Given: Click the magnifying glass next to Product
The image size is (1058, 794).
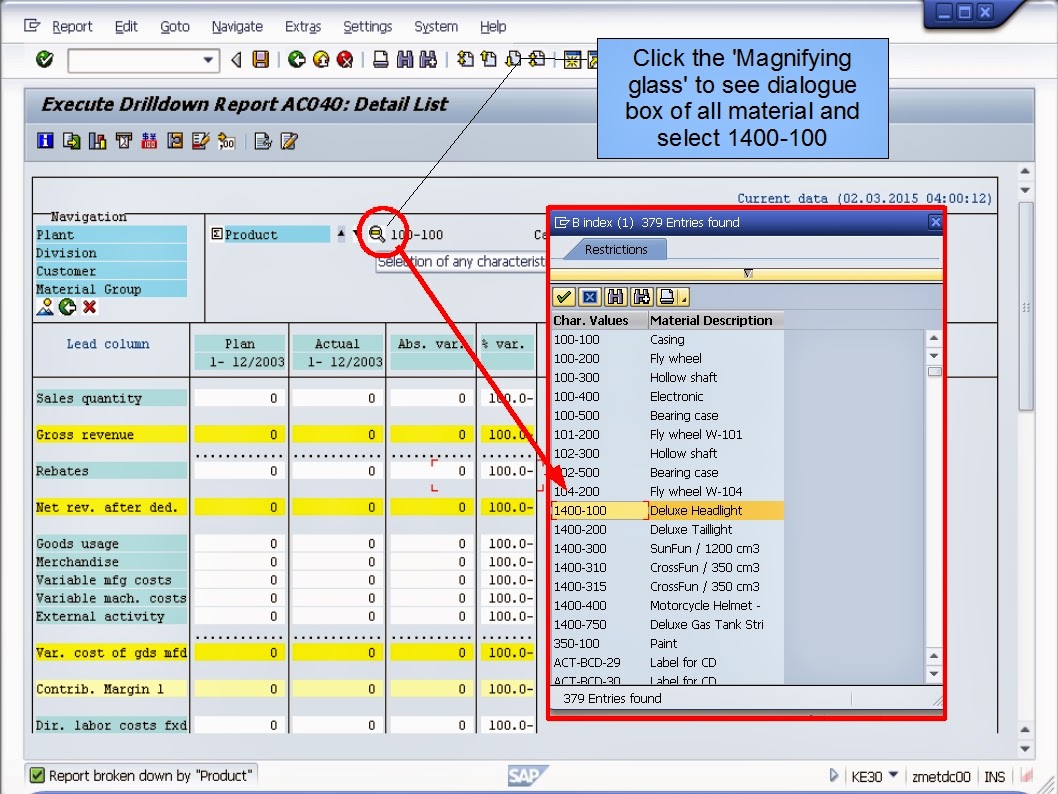Looking at the screenshot, I should point(378,234).
